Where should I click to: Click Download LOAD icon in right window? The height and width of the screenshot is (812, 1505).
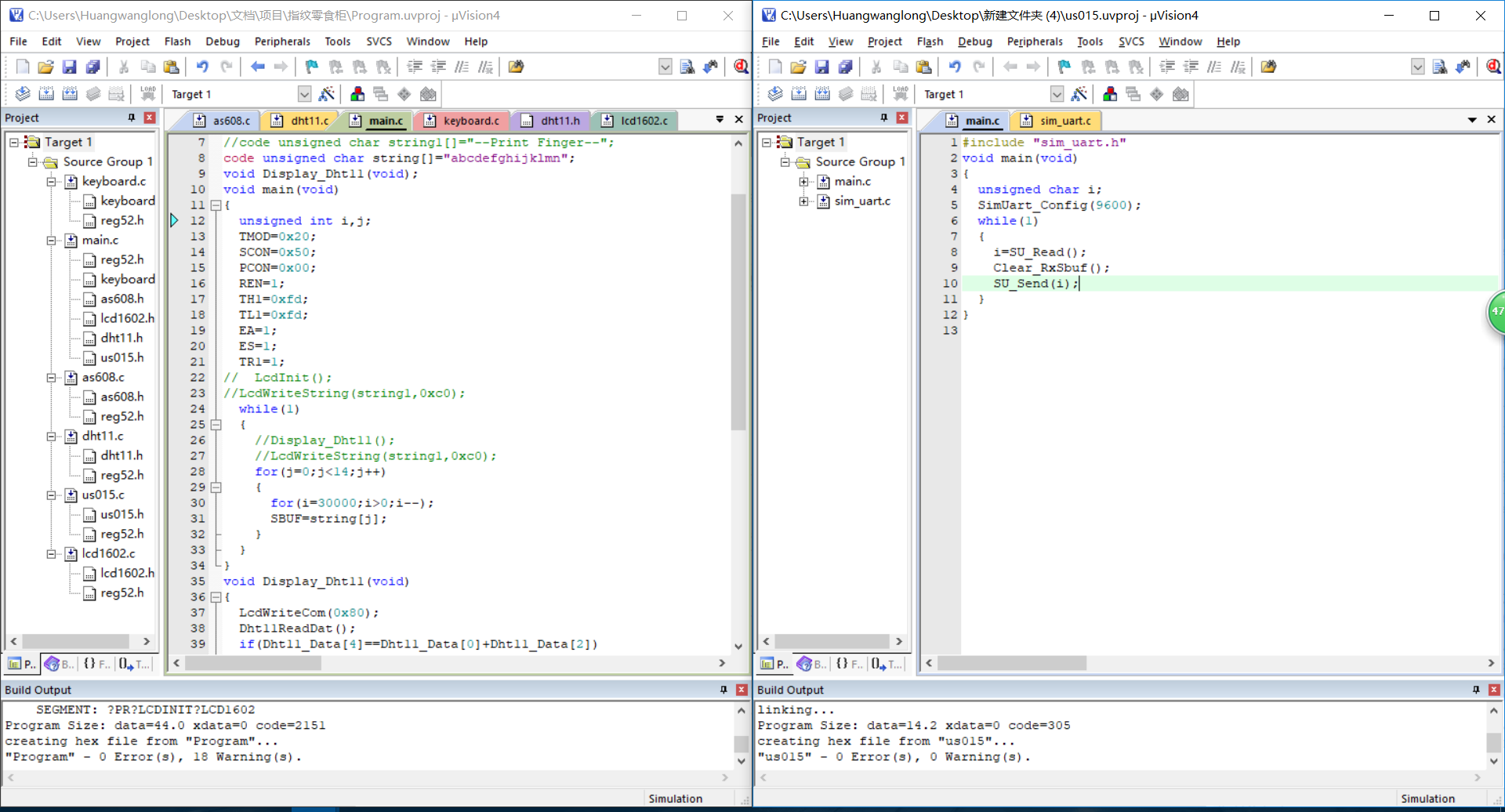click(900, 94)
